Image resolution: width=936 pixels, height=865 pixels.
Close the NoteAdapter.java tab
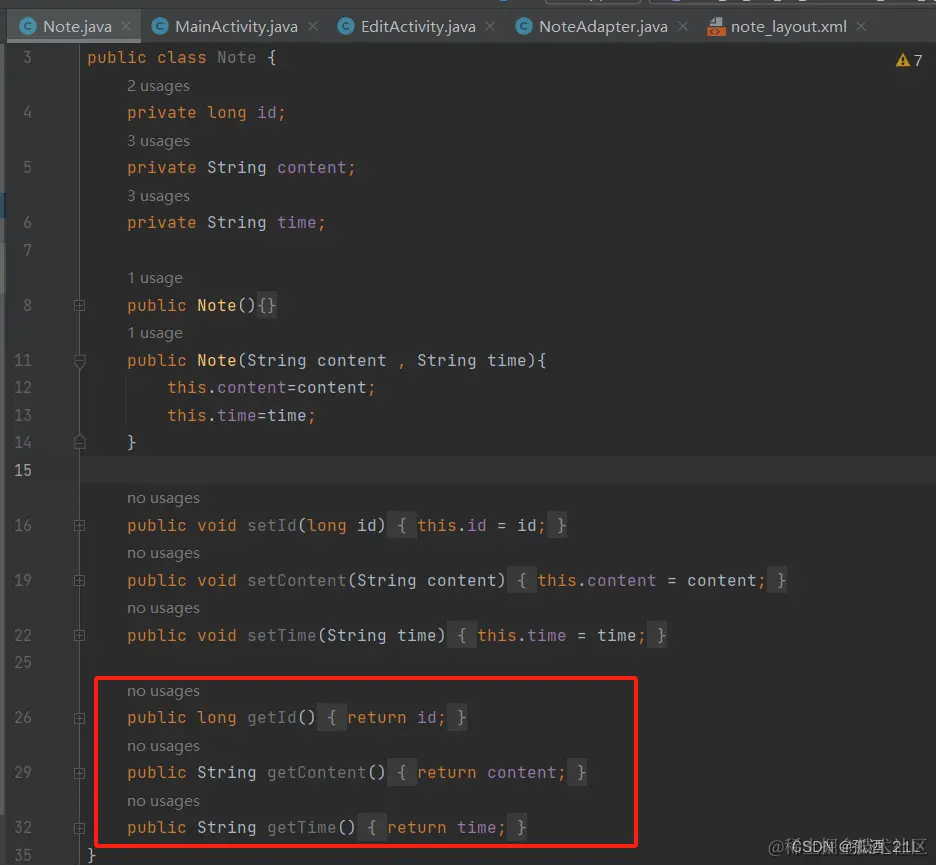(x=683, y=26)
